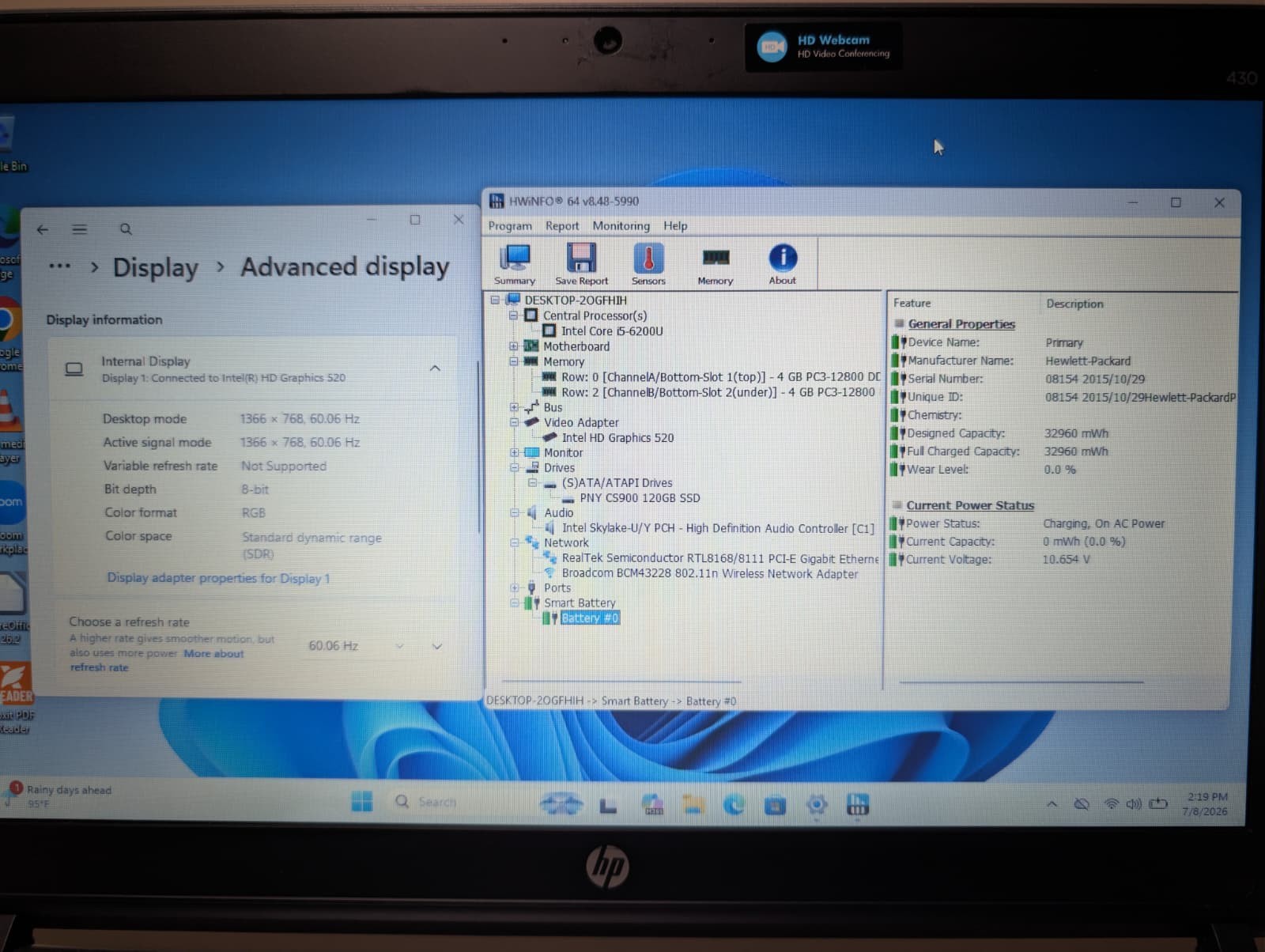The image size is (1265, 952).
Task: Open Display adapter properties for Display 1
Action: (218, 578)
